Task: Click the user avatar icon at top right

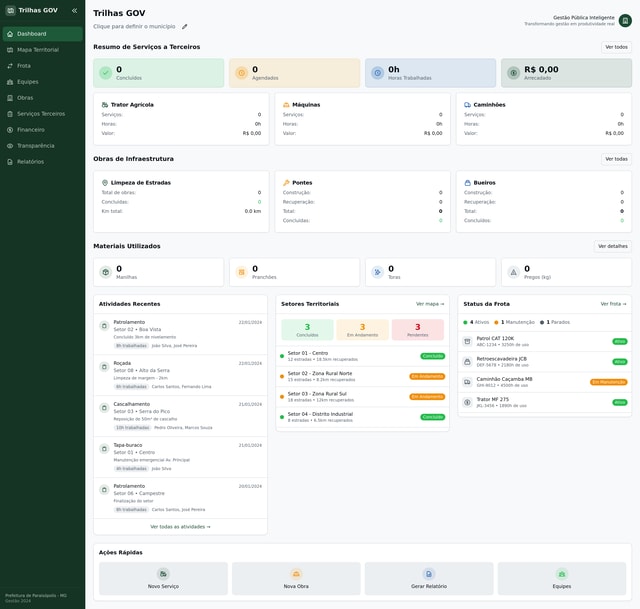Action: click(625, 20)
